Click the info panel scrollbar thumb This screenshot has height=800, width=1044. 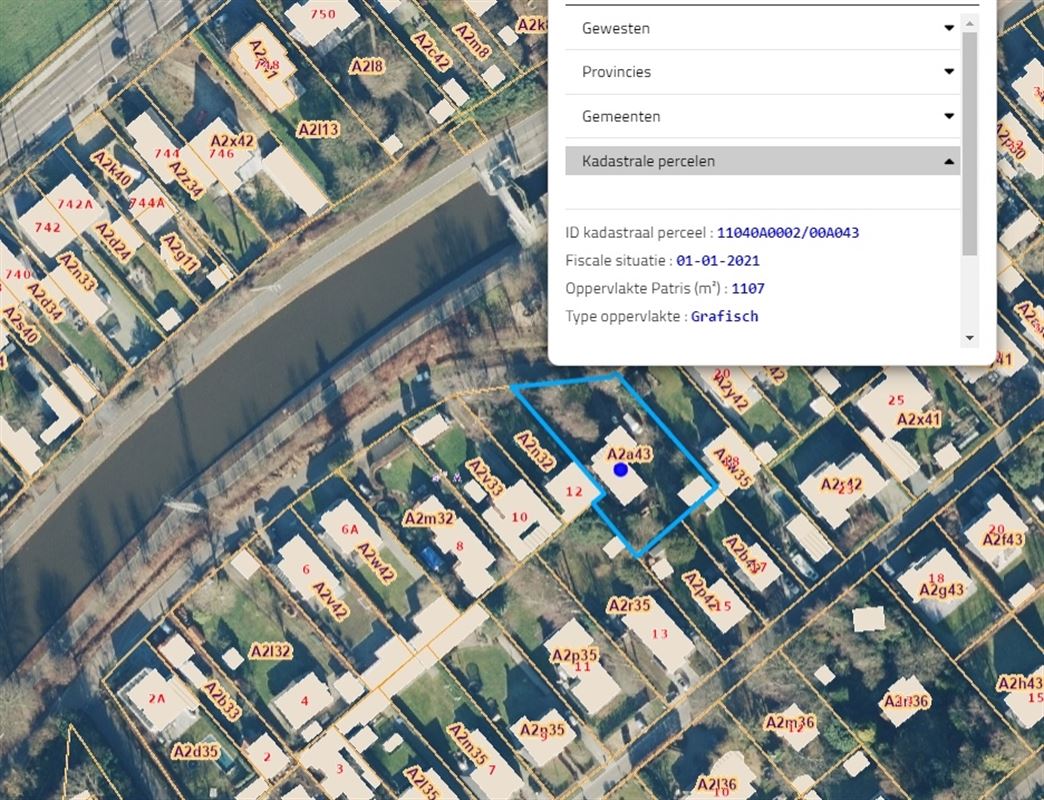(968, 140)
